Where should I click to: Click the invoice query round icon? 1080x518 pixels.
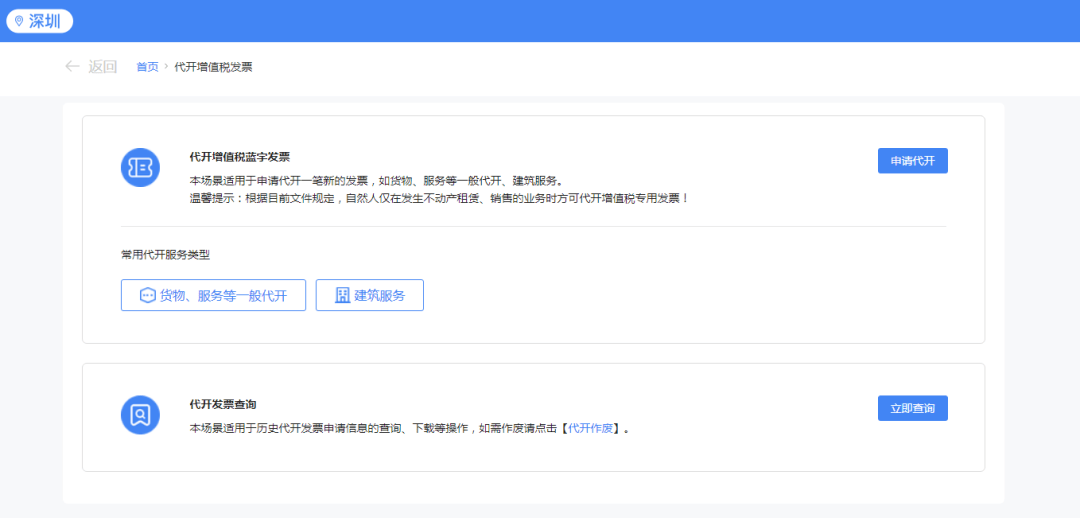[x=141, y=414]
